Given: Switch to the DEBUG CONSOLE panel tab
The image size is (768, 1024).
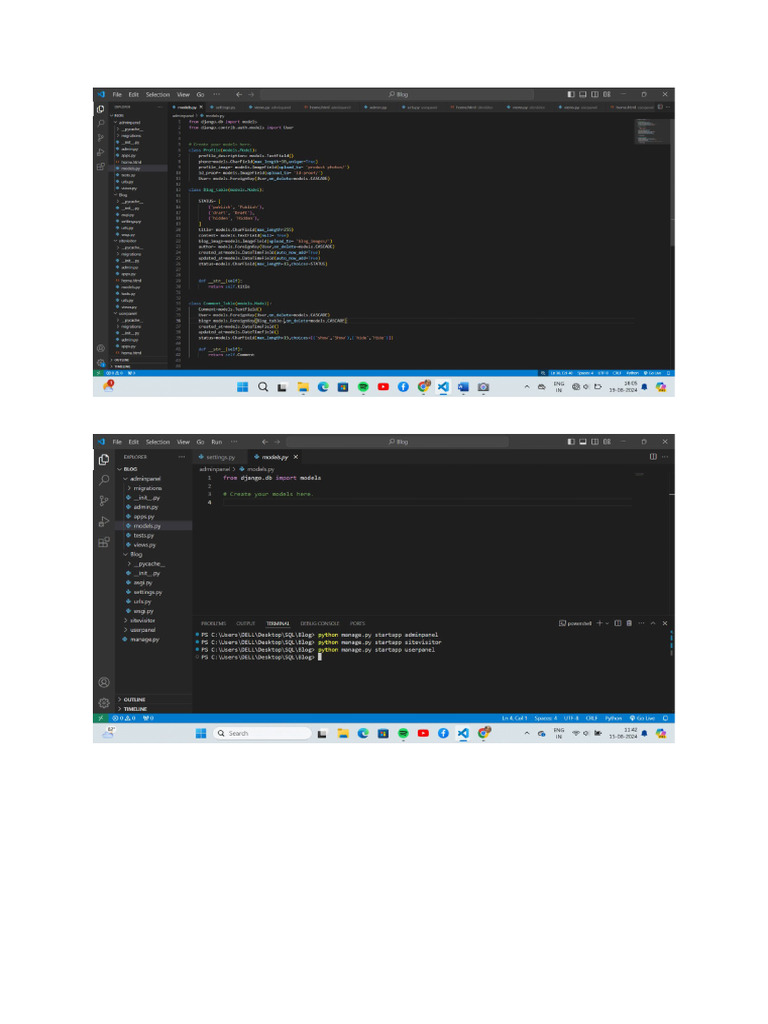Looking at the screenshot, I should click(319, 624).
